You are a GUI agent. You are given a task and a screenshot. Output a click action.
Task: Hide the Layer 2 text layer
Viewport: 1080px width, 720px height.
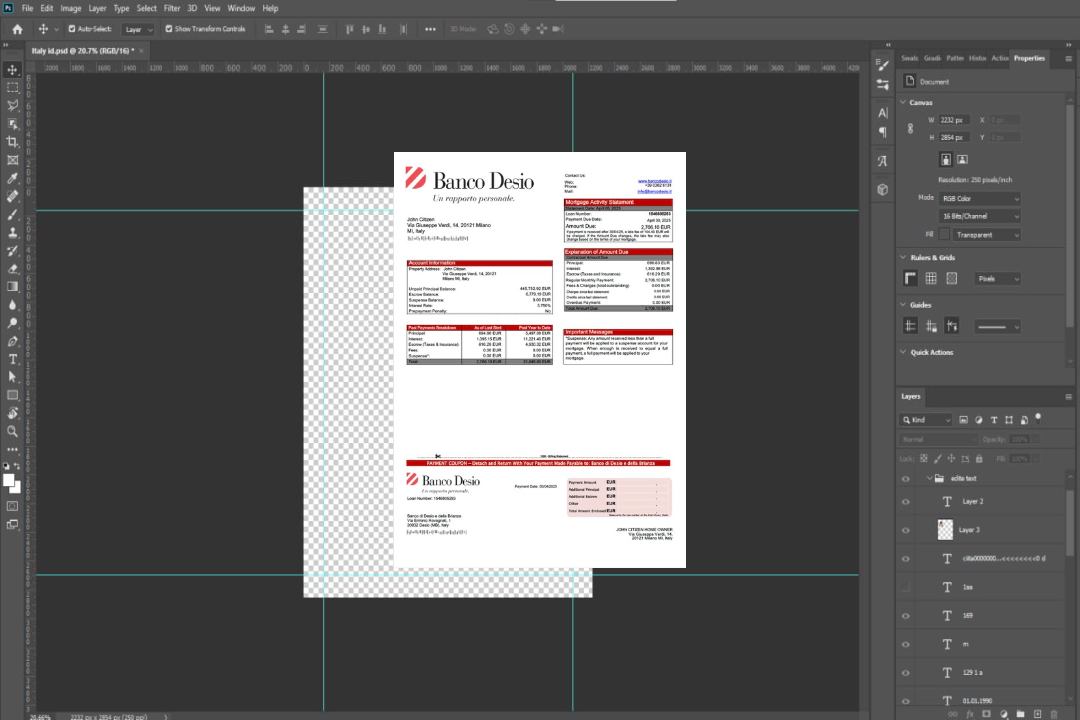coord(905,502)
